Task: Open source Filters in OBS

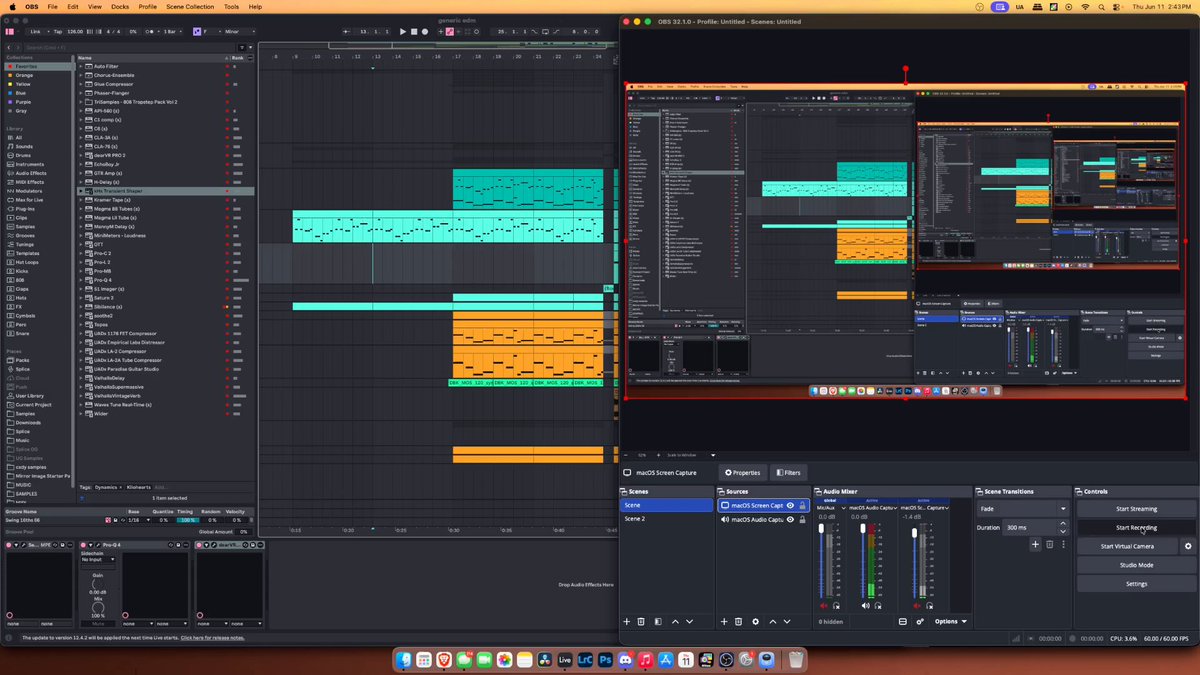Action: pos(787,472)
